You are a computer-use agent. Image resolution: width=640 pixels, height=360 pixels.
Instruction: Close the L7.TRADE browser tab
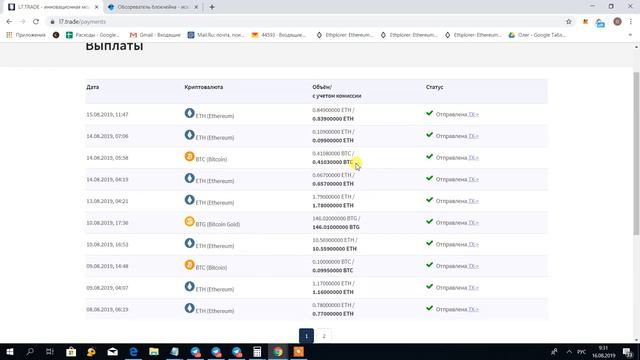pyautogui.click(x=97, y=7)
